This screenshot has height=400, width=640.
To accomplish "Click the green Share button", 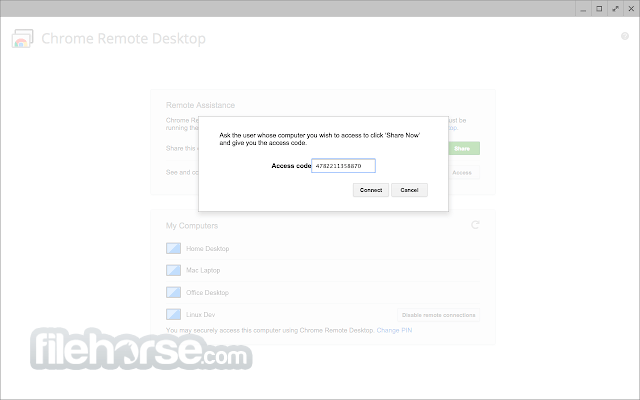I will [462, 149].
